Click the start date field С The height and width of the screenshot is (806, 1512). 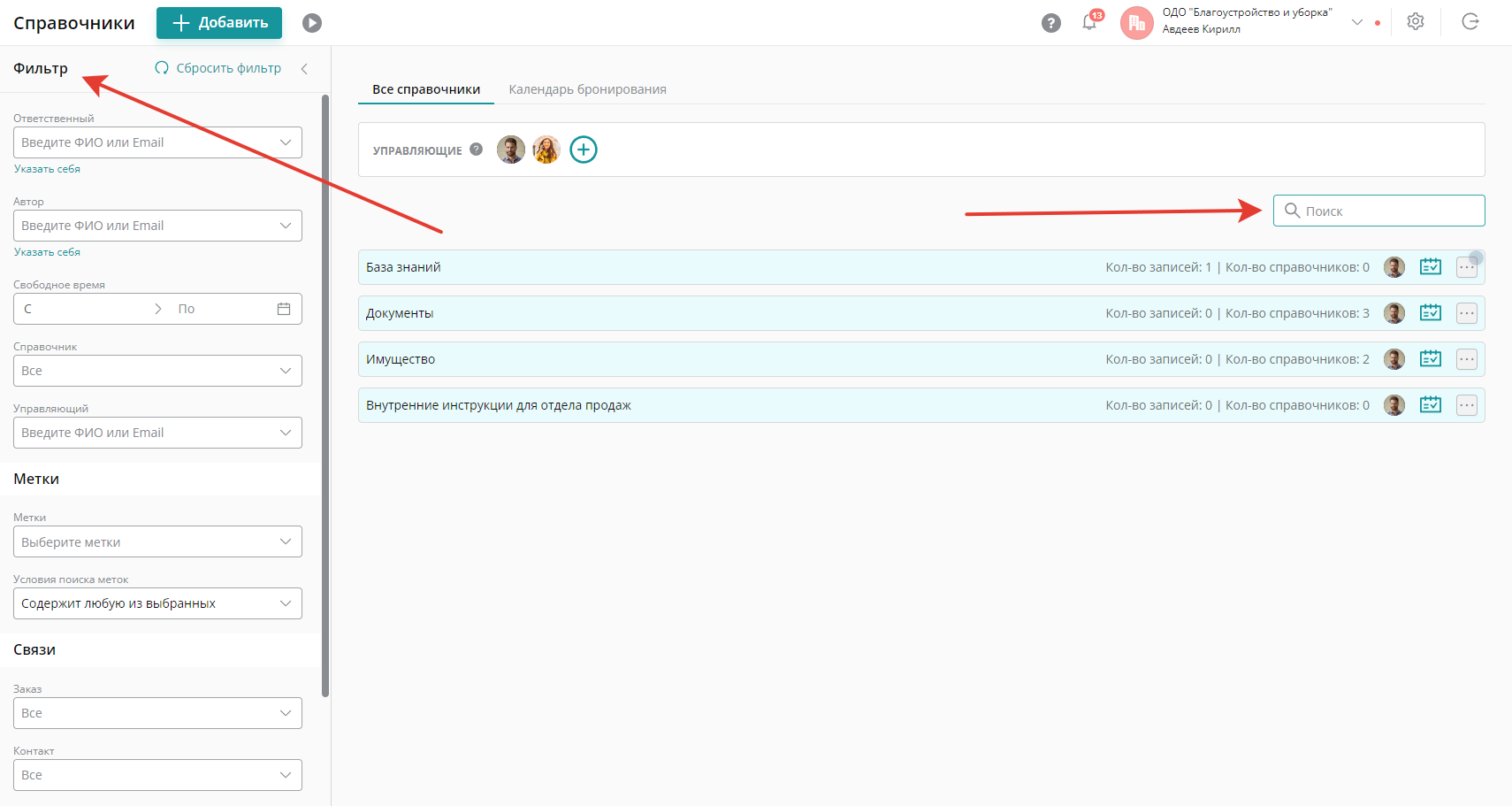(x=84, y=309)
